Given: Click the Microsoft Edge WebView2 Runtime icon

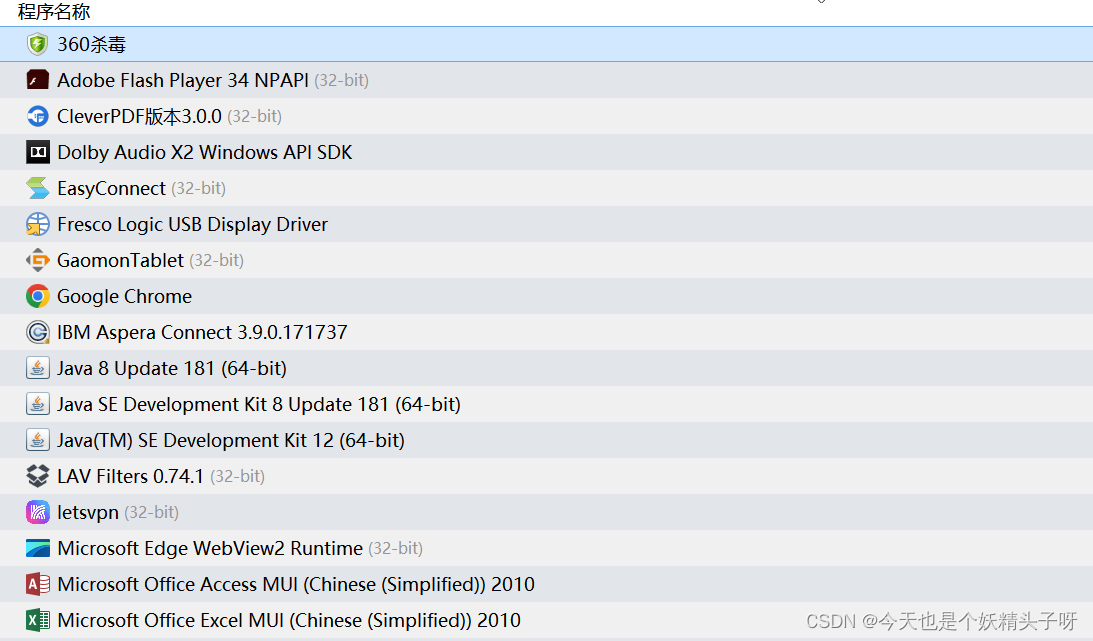Looking at the screenshot, I should tap(38, 548).
